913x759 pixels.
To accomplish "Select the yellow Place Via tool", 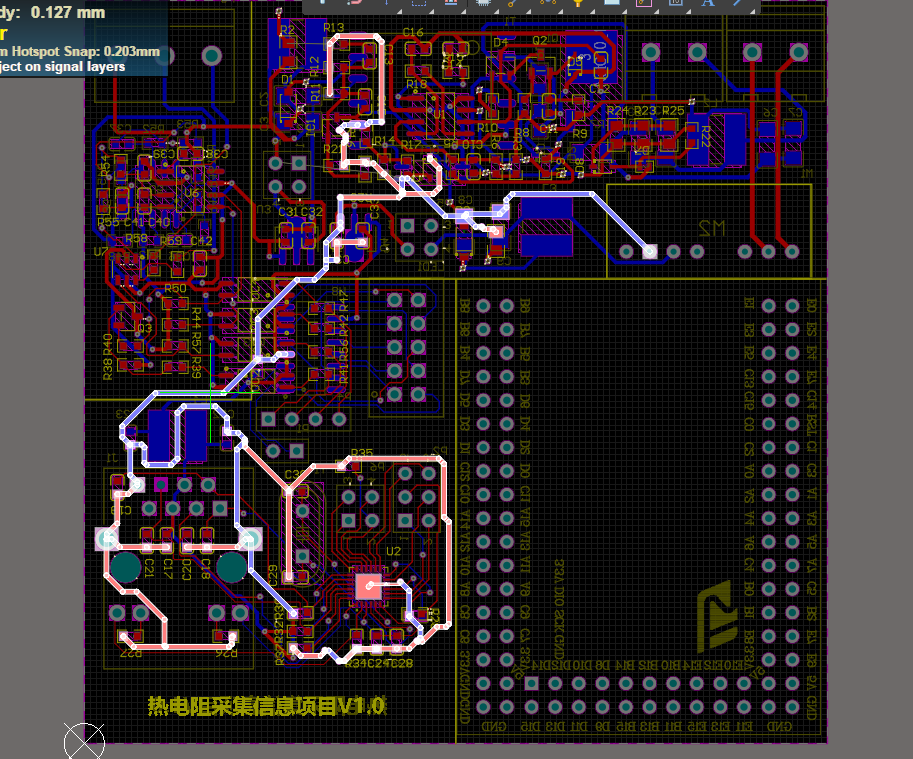I will 510,5.
